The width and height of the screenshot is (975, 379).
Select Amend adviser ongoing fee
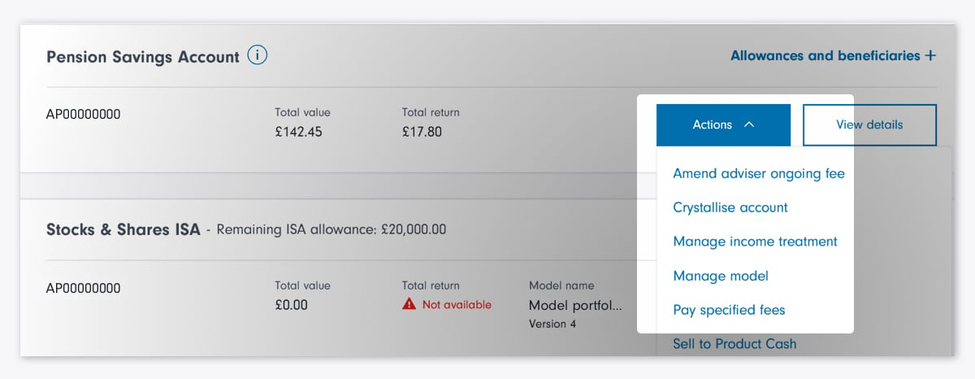[759, 173]
